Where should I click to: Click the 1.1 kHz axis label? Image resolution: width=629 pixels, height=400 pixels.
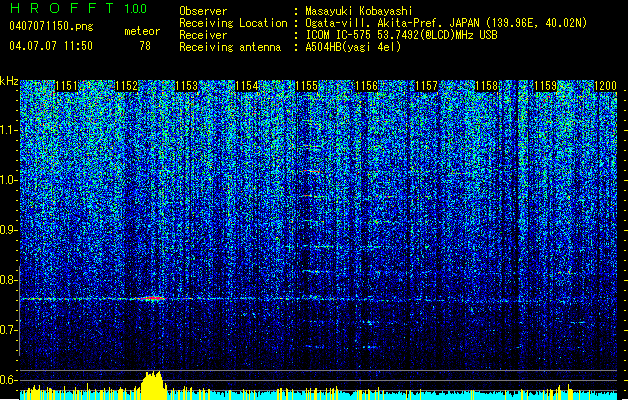point(9,130)
